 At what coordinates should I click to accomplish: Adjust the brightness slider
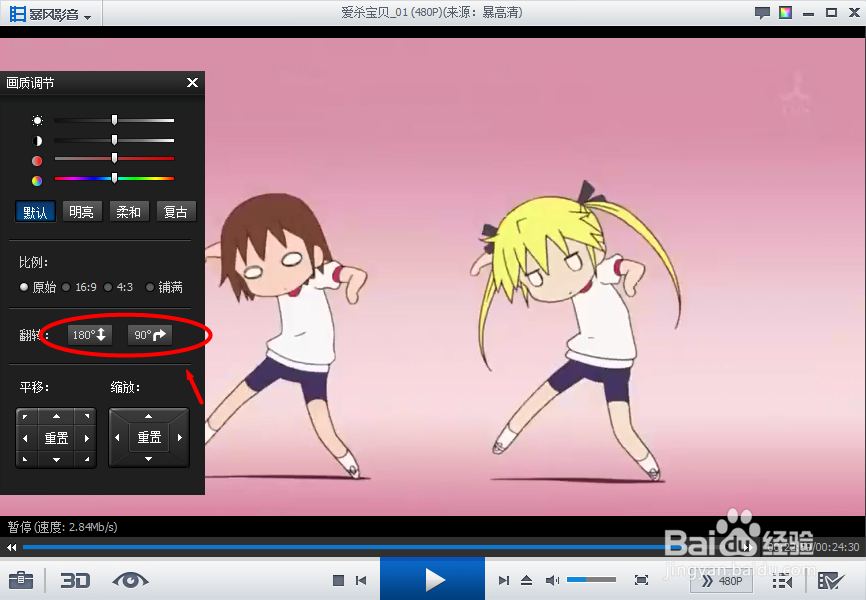(x=114, y=120)
